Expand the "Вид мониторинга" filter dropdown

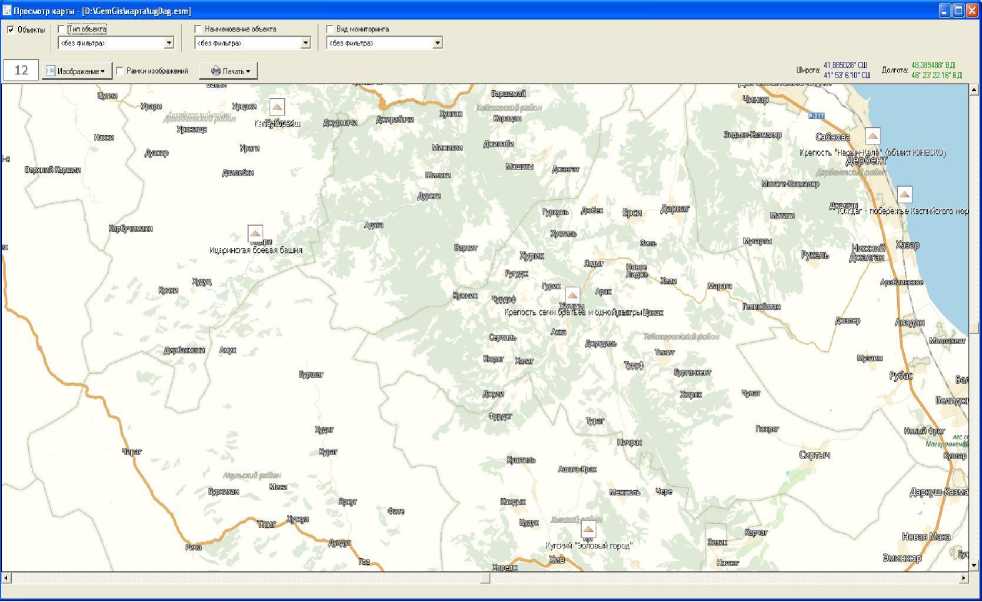(437, 43)
